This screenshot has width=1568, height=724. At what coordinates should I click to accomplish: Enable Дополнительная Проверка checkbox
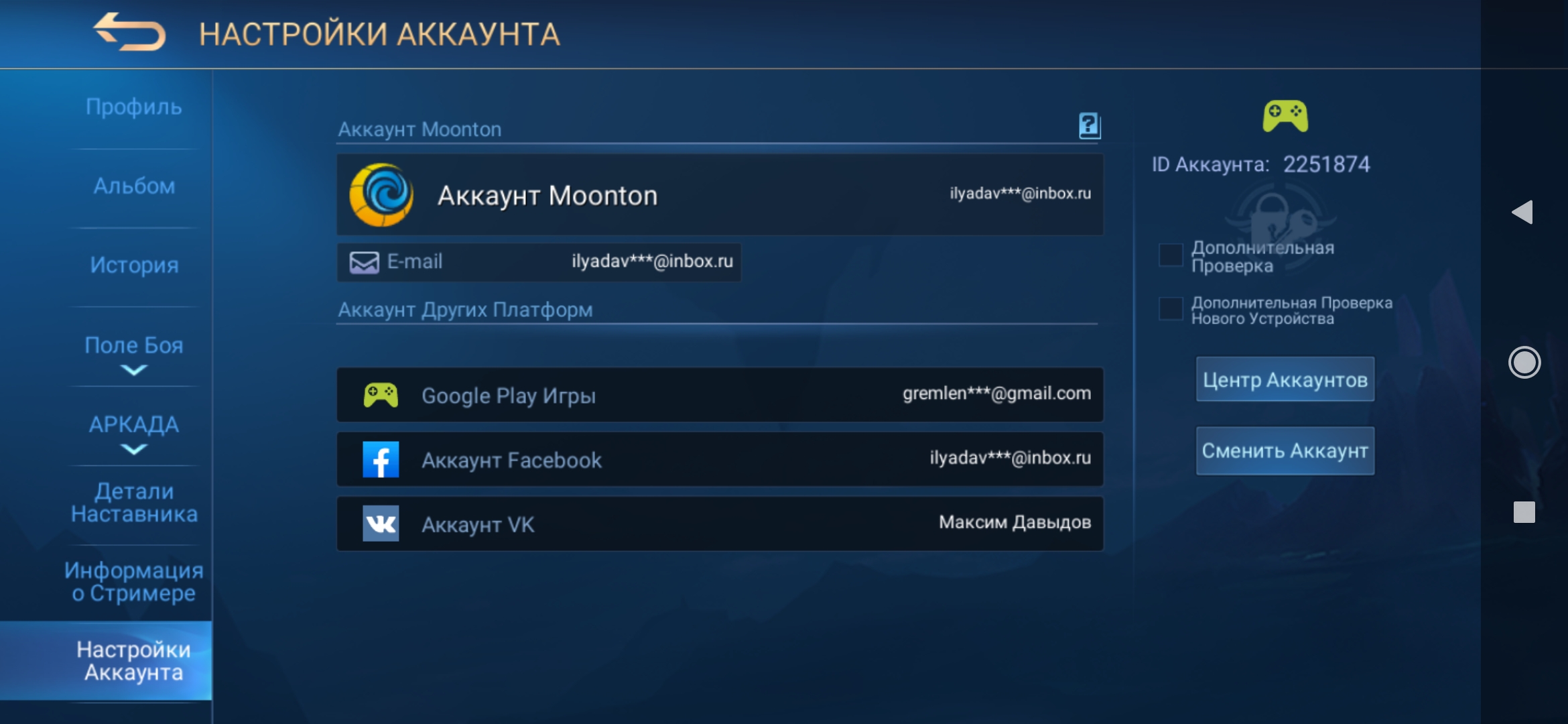coord(1171,255)
